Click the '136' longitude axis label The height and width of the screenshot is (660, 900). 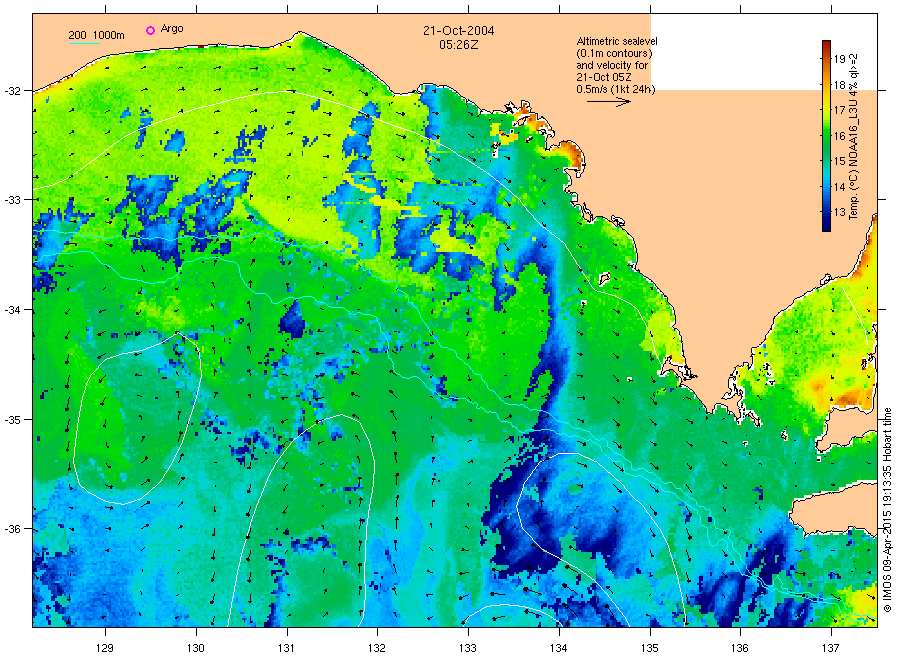(x=740, y=649)
